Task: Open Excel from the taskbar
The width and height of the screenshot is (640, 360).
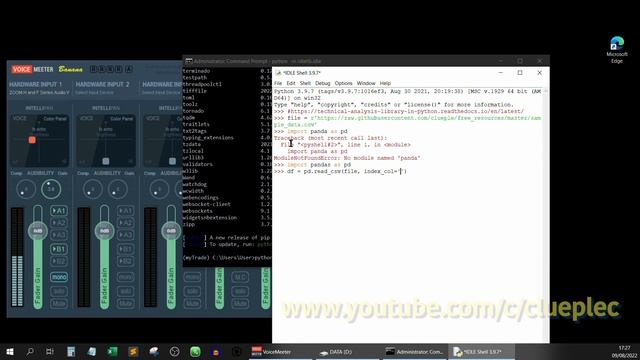Action: [x=112, y=351]
